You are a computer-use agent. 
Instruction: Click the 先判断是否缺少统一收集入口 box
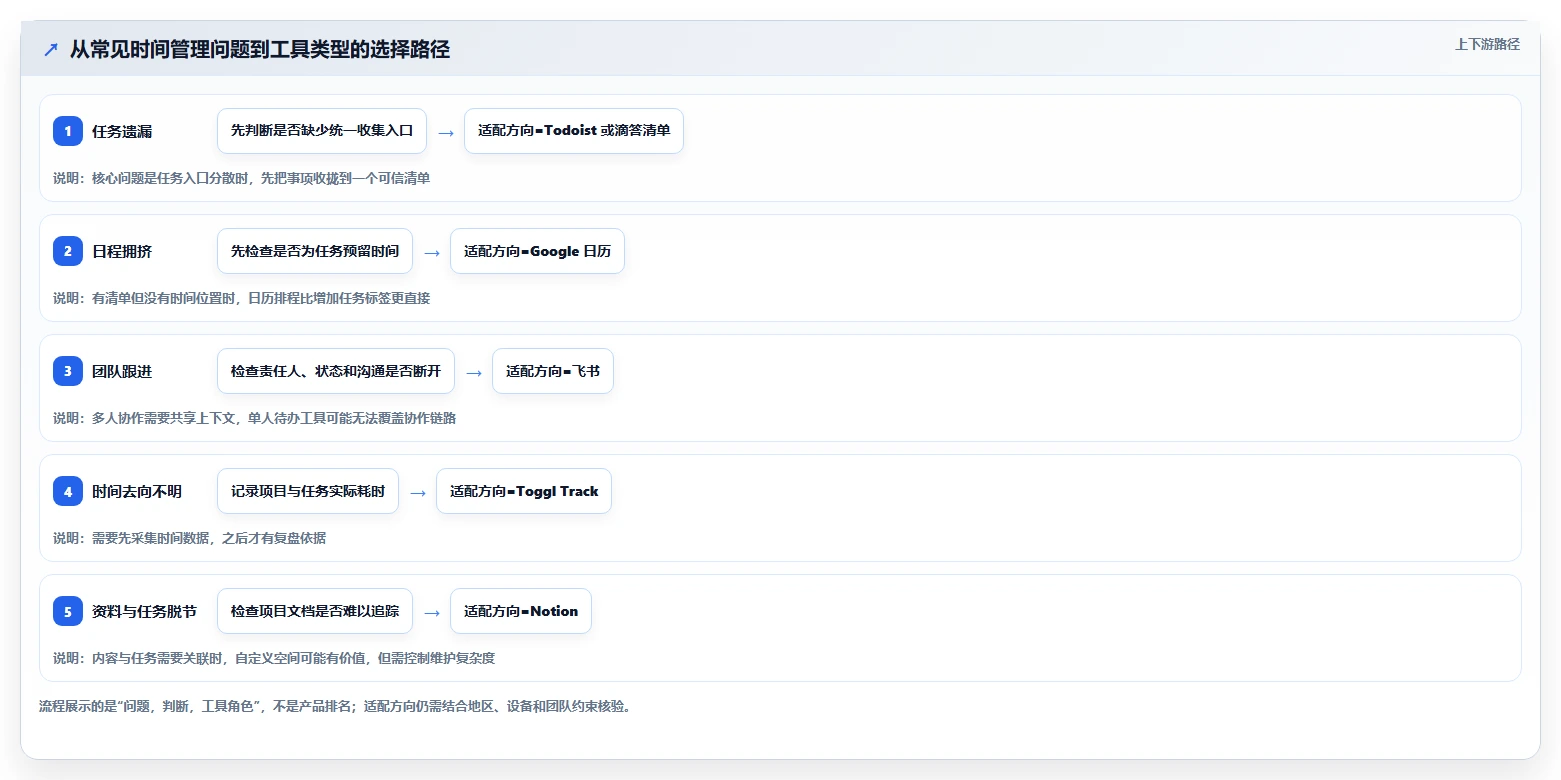(322, 131)
